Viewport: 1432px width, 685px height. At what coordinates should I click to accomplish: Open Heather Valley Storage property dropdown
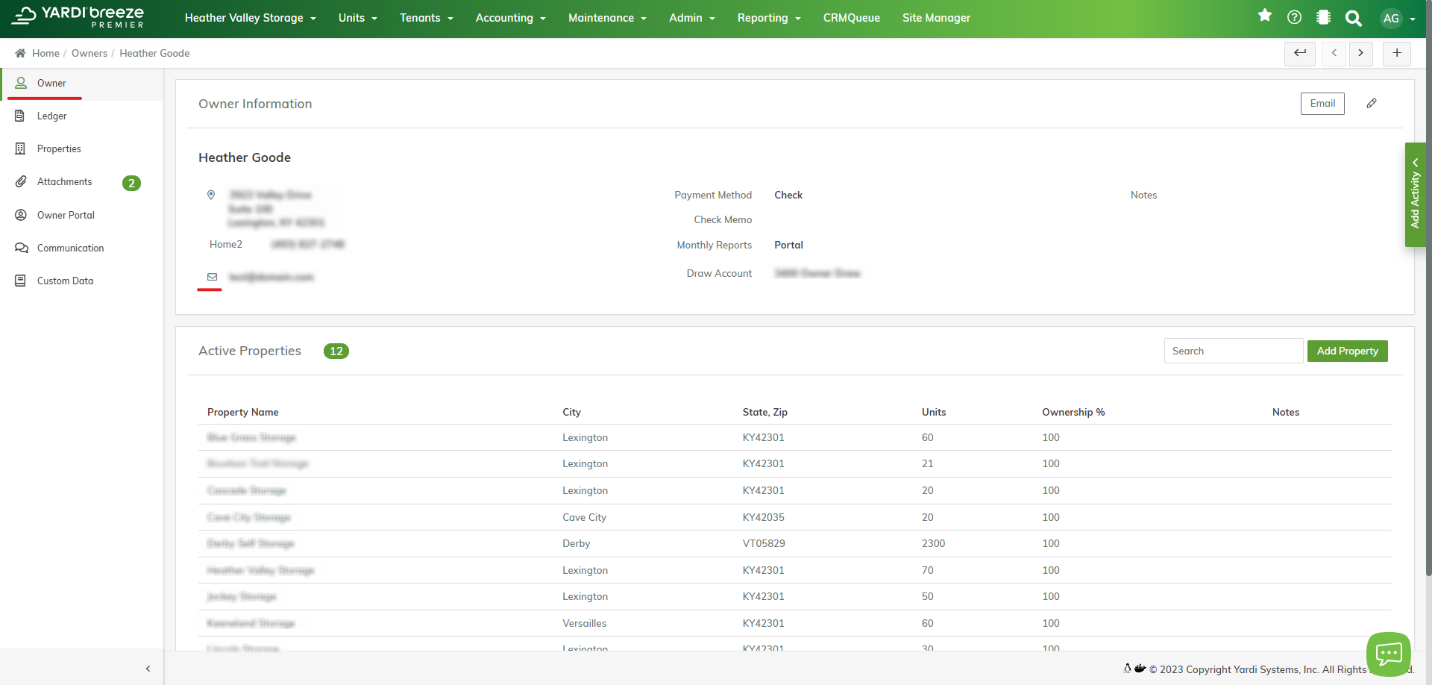pyautogui.click(x=250, y=18)
